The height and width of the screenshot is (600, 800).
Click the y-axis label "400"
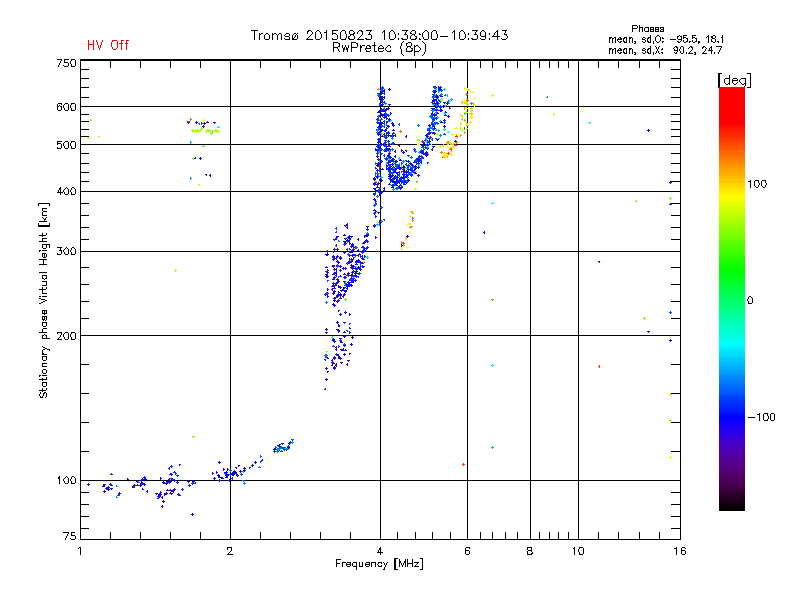click(66, 191)
